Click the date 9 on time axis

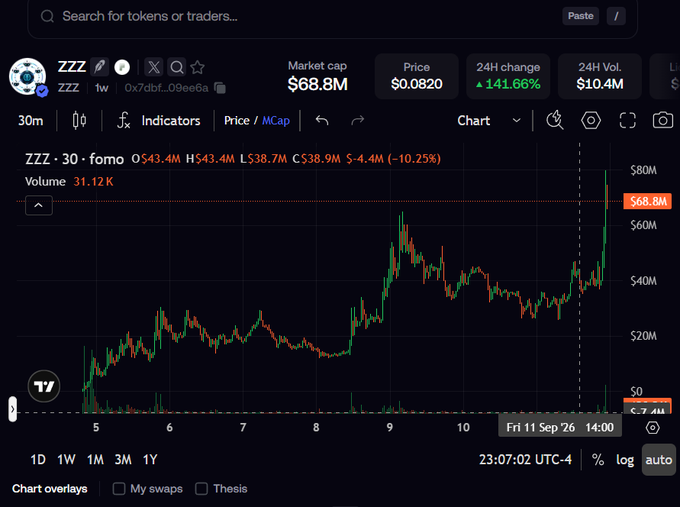point(389,428)
